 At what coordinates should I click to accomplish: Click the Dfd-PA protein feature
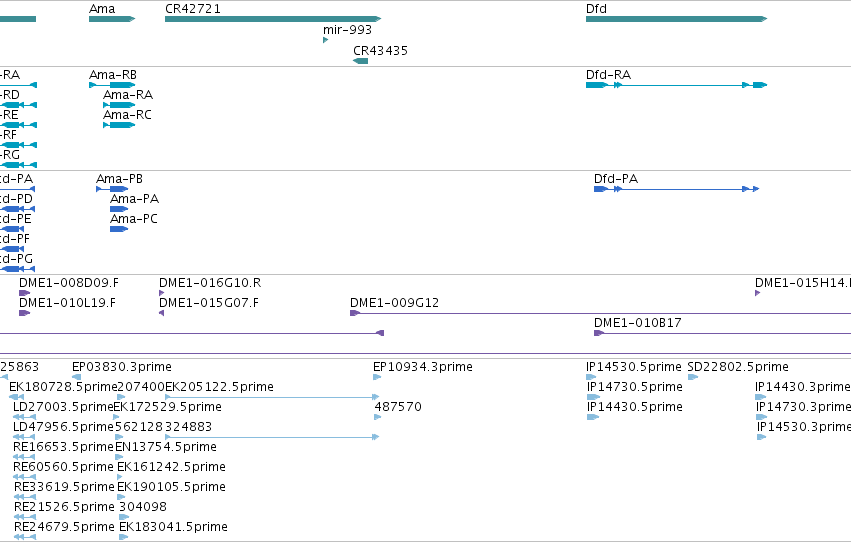676,189
